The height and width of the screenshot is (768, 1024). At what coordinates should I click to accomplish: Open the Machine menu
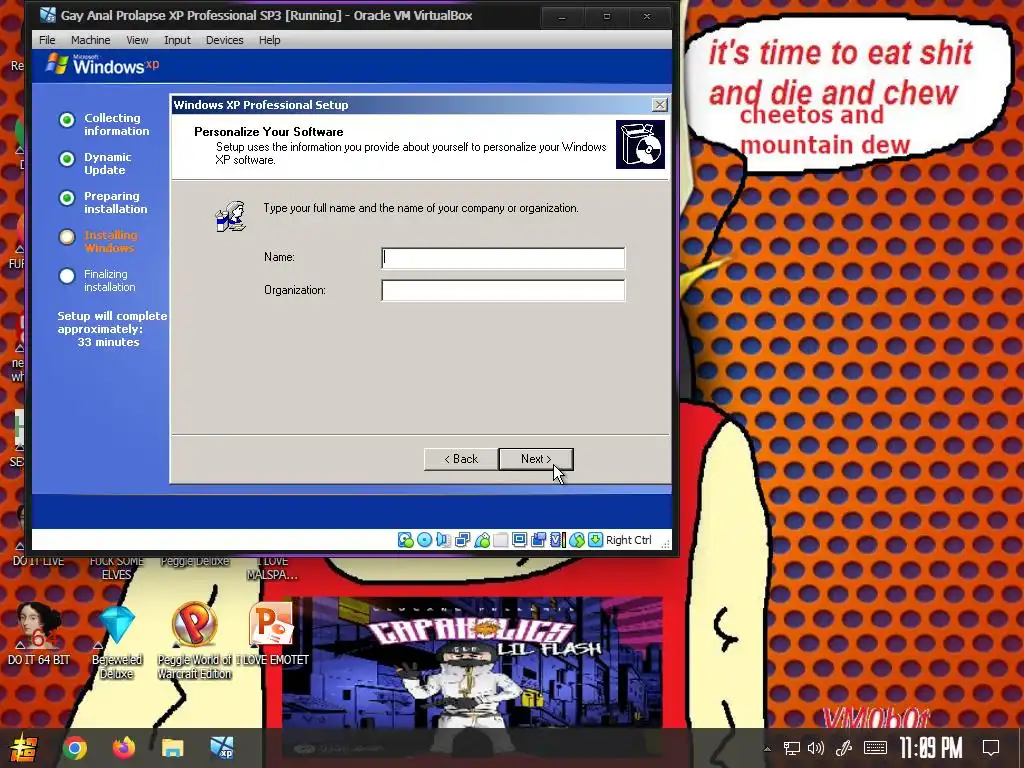pos(90,40)
